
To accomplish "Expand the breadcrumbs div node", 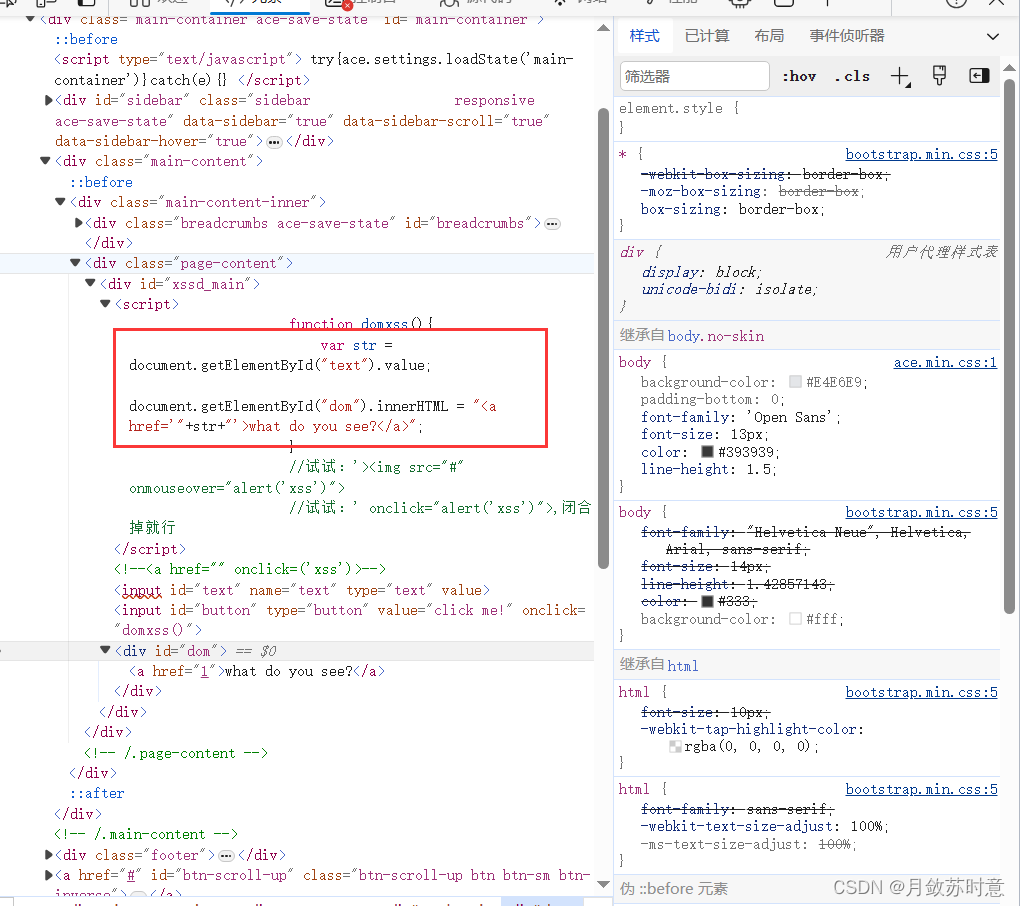I will tap(79, 223).
